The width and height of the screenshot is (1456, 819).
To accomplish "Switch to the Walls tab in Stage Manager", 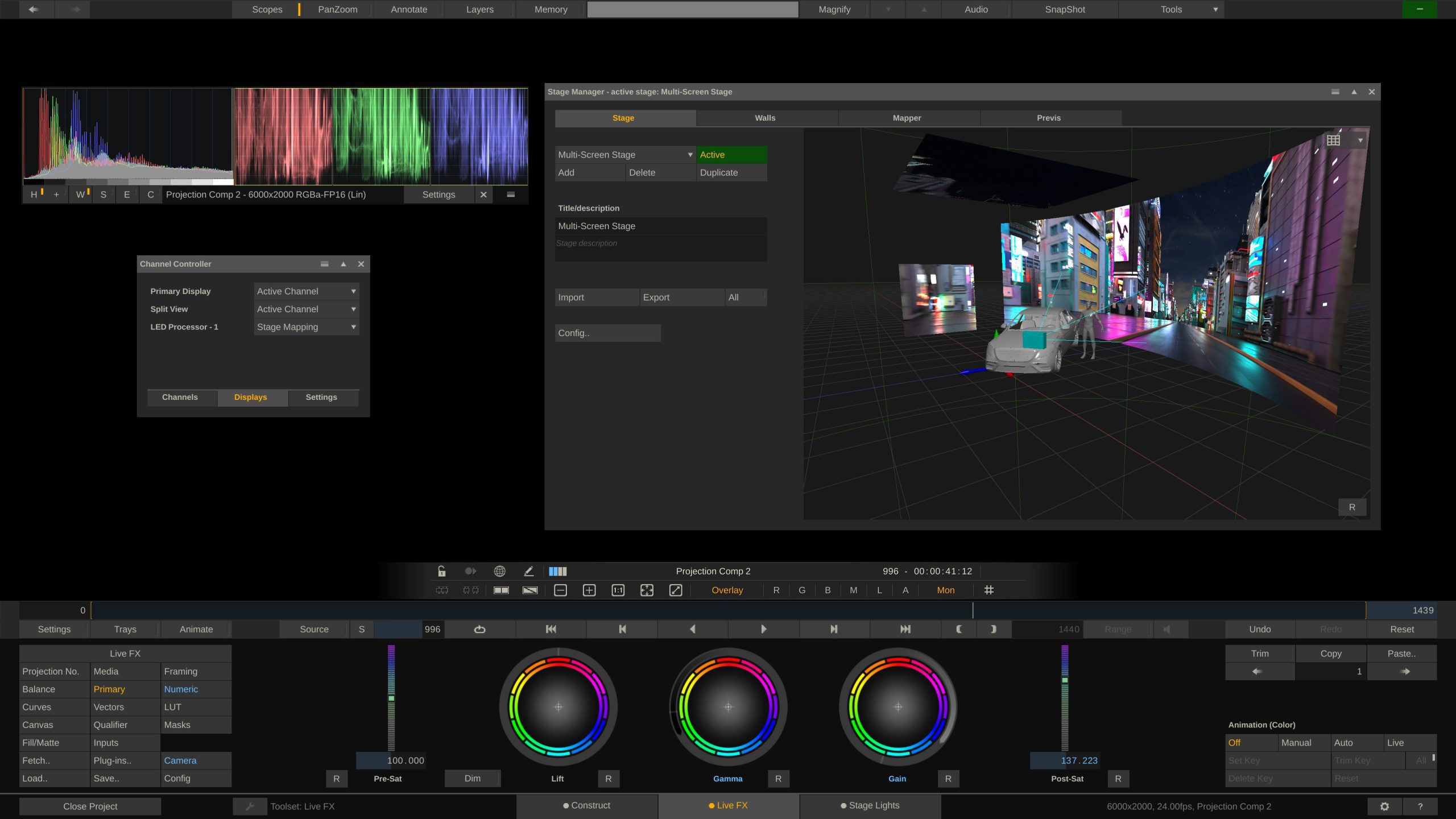I will coord(765,118).
